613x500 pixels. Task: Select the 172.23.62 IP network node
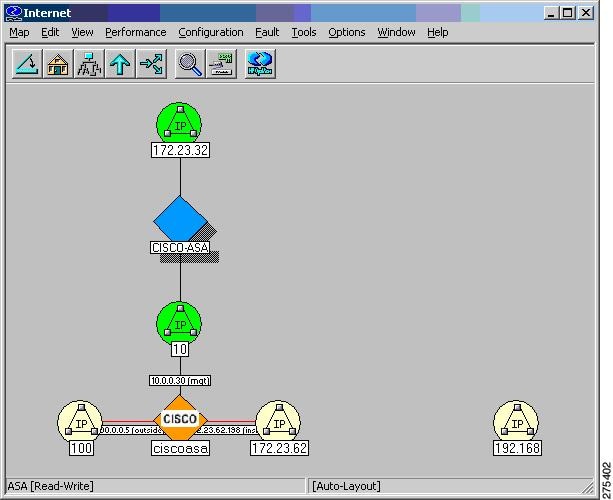tap(278, 421)
